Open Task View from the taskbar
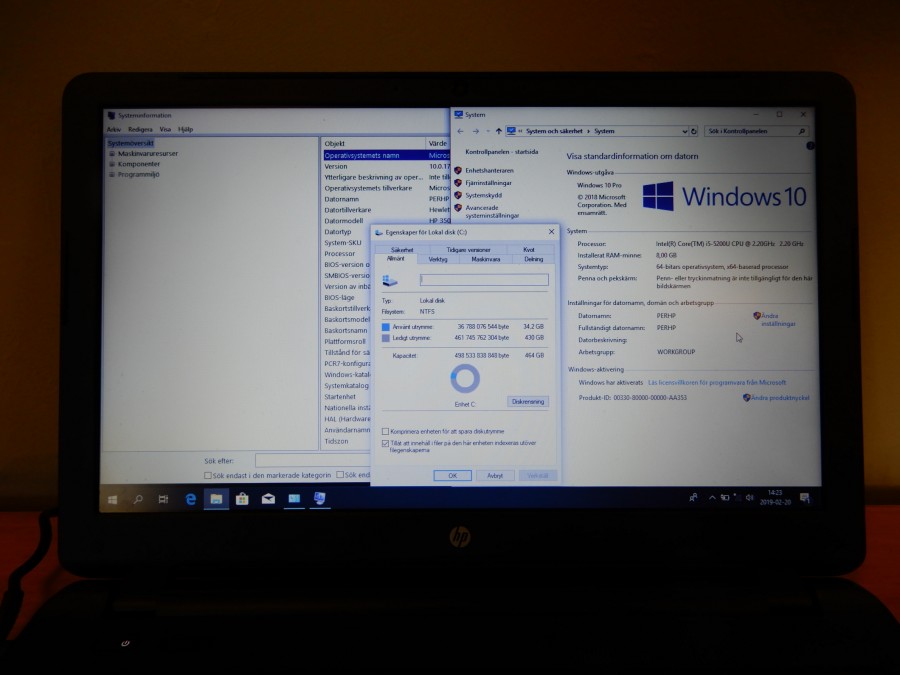 163,498
